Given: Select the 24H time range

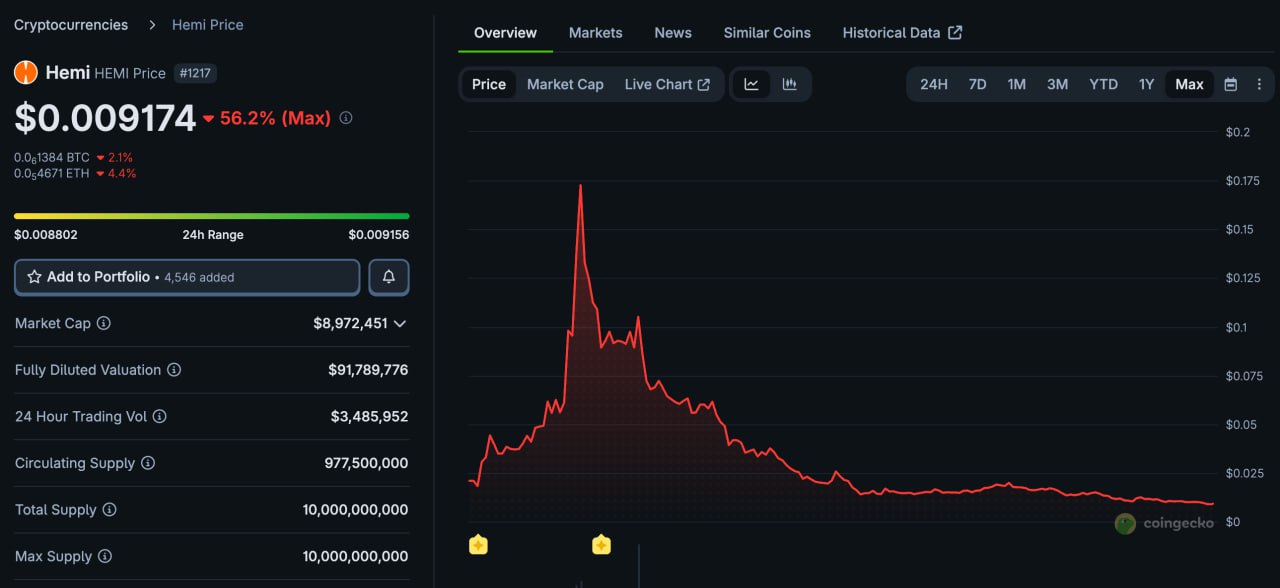Looking at the screenshot, I should pos(934,84).
